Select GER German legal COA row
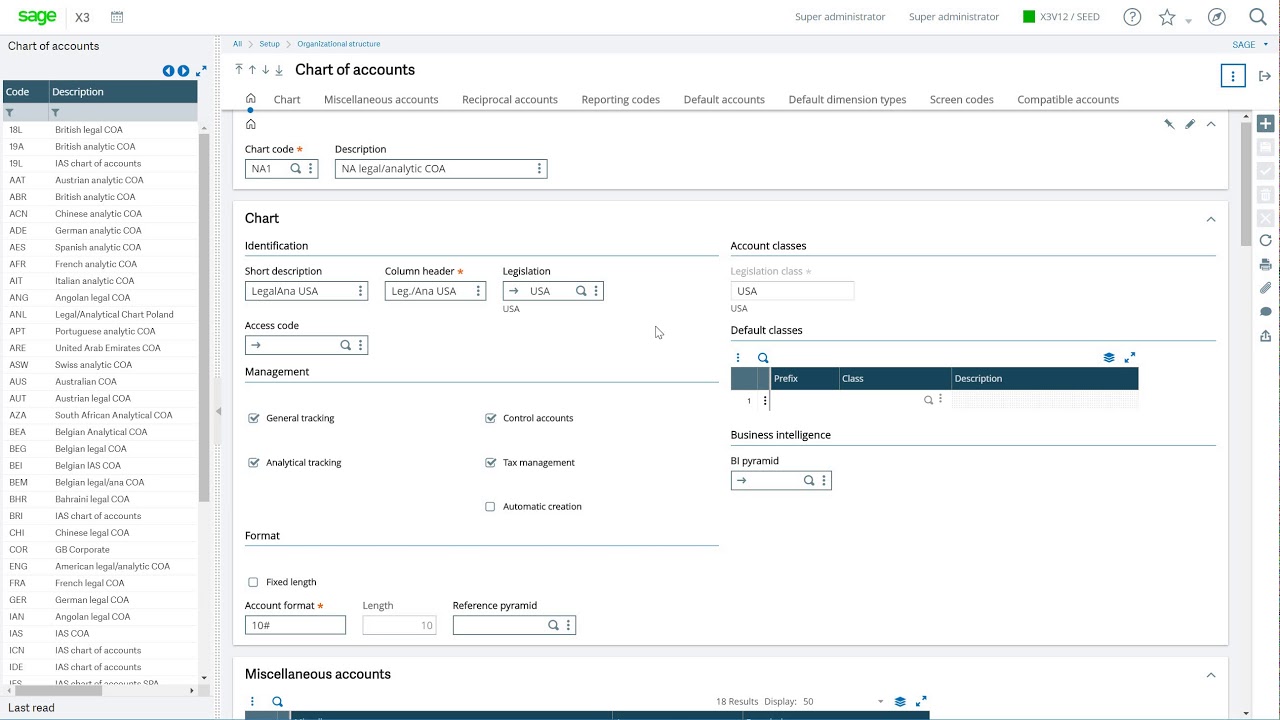The width and height of the screenshot is (1280, 720). click(x=100, y=600)
